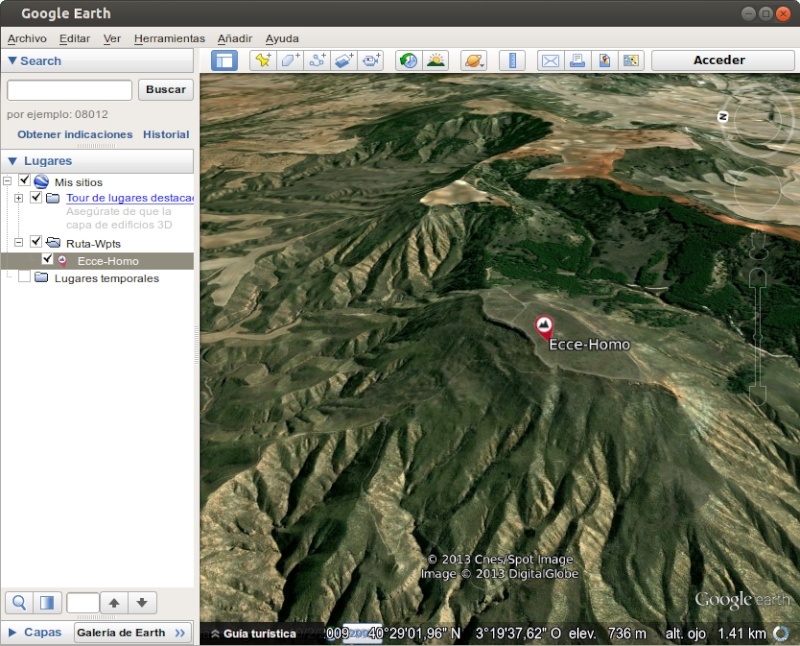Expand the Tour de lugares destacados node

click(x=18, y=197)
